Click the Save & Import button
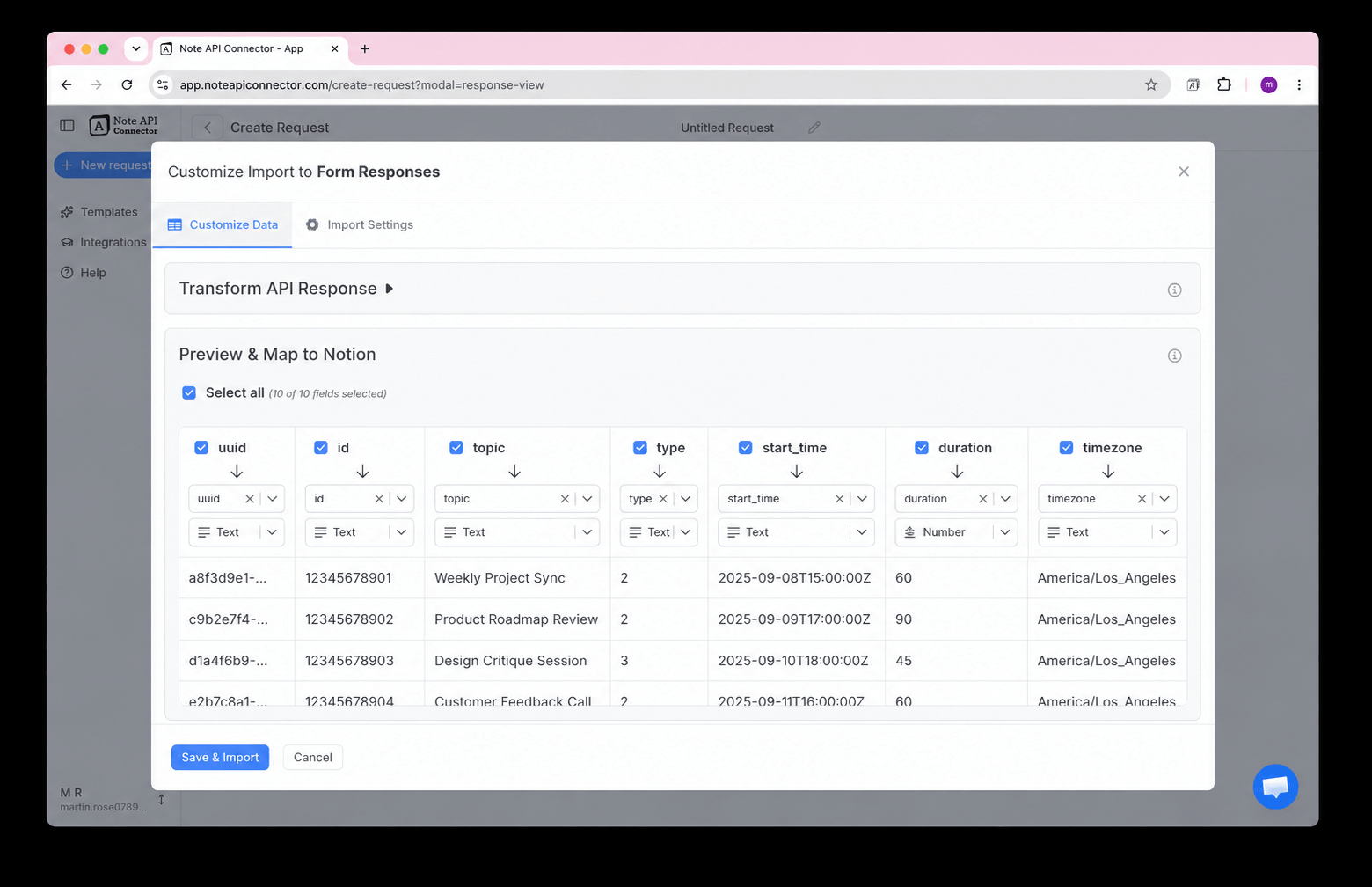The height and width of the screenshot is (887, 1372). [x=220, y=758]
